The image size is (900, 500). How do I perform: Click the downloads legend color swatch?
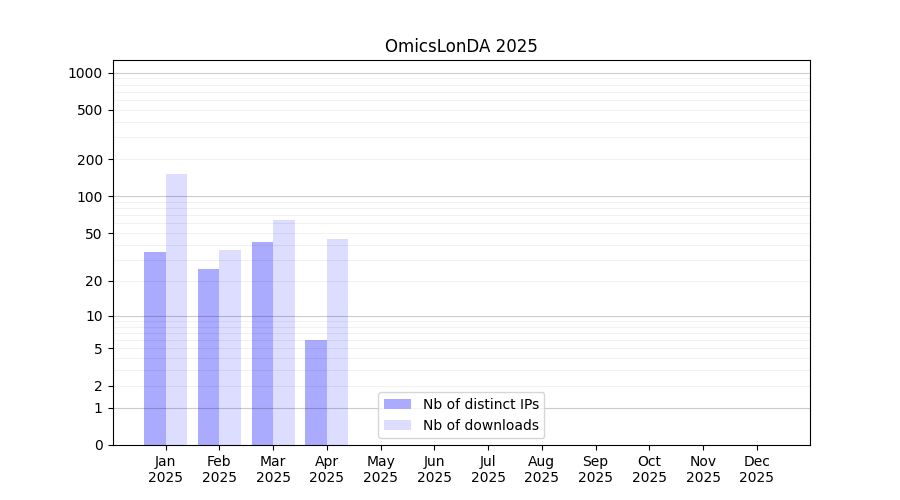(x=397, y=425)
